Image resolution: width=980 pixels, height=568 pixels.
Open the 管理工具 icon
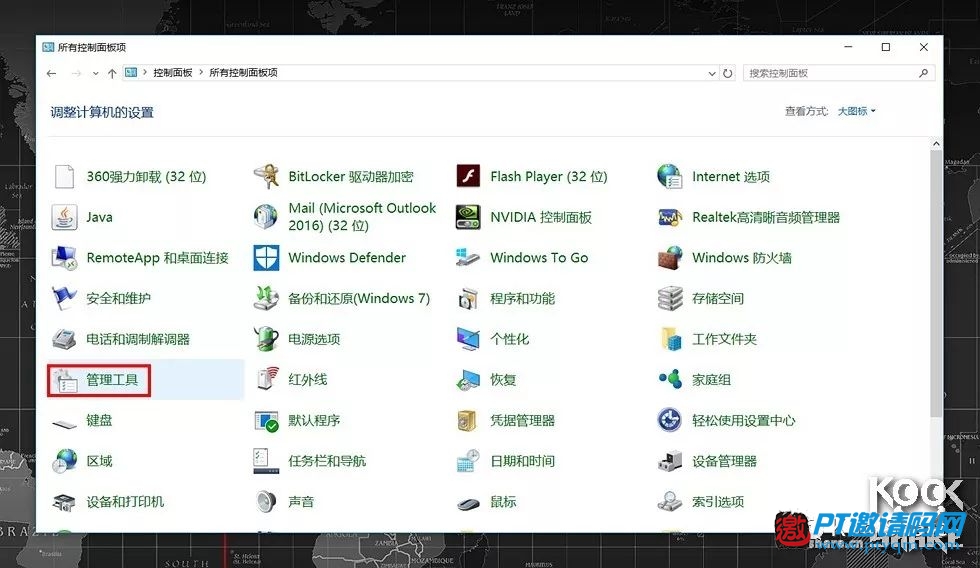64,380
